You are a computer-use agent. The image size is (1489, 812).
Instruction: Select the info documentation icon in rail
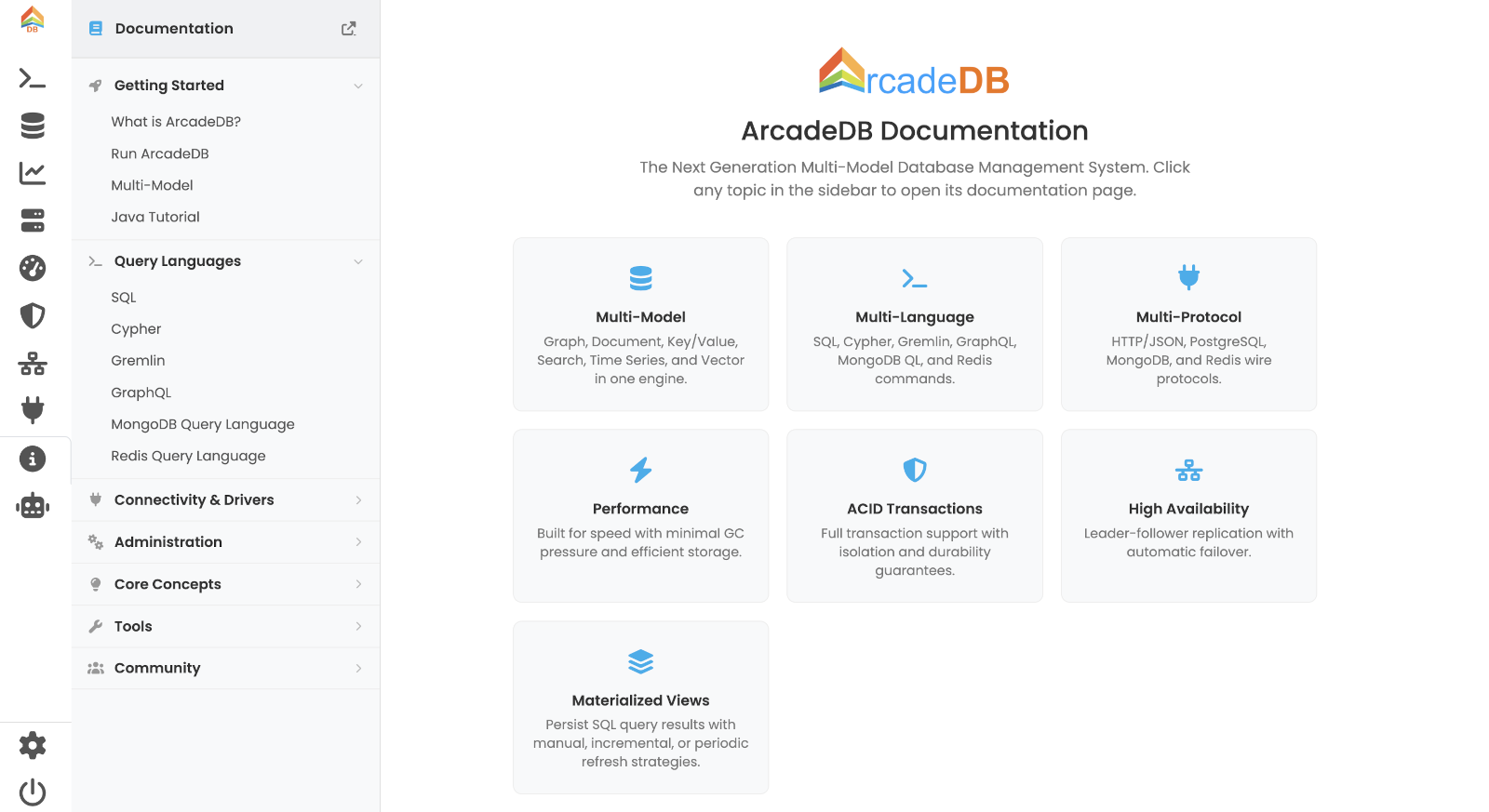pos(33,459)
